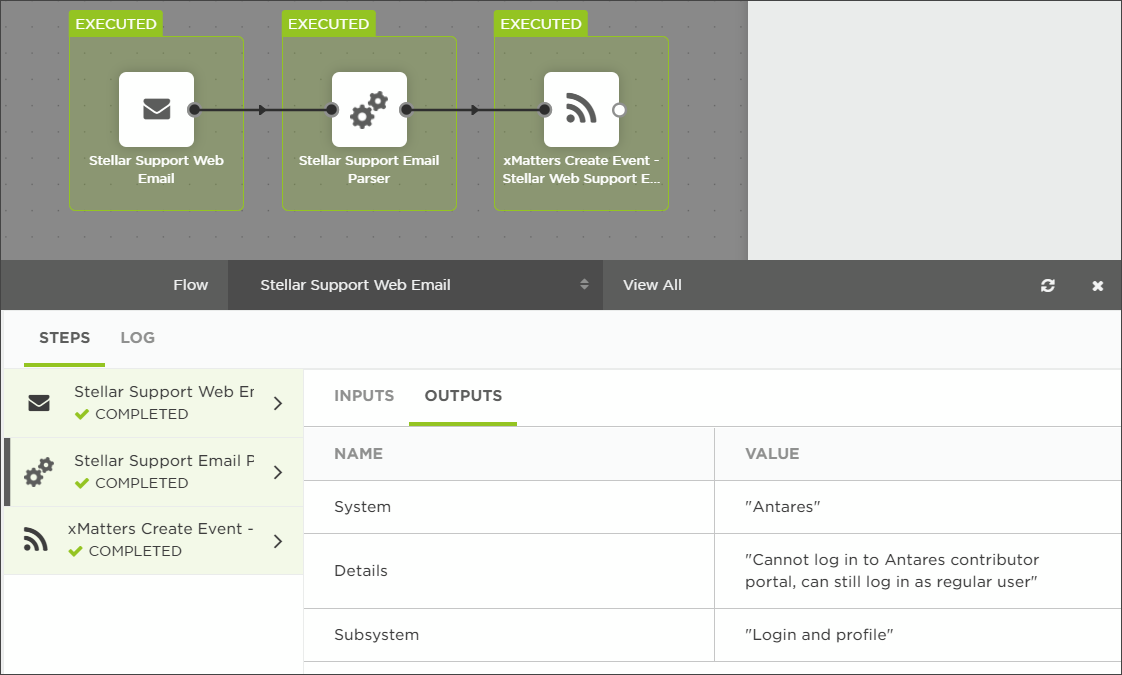This screenshot has width=1122, height=675.
Task: Click the "Login and profile" value cell
Action: (918, 635)
